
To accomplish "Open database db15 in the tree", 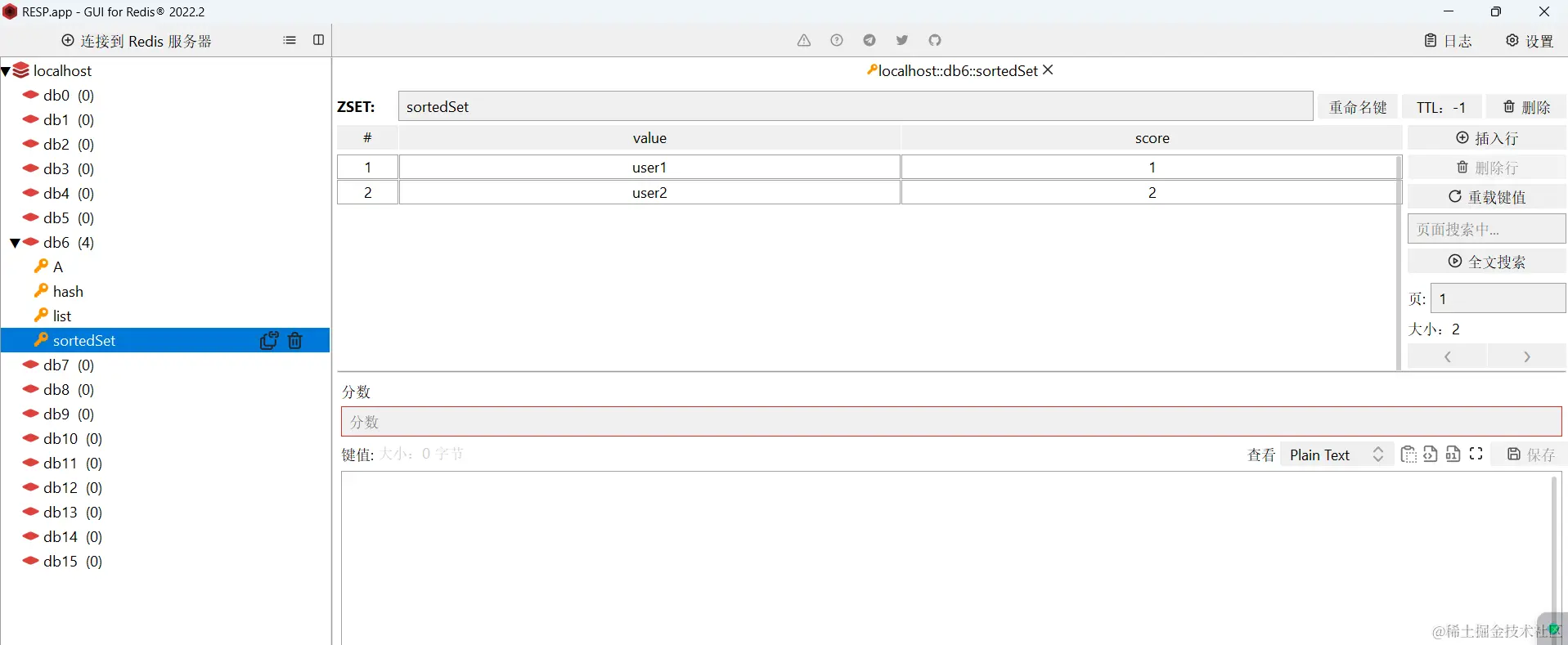I will [73, 562].
